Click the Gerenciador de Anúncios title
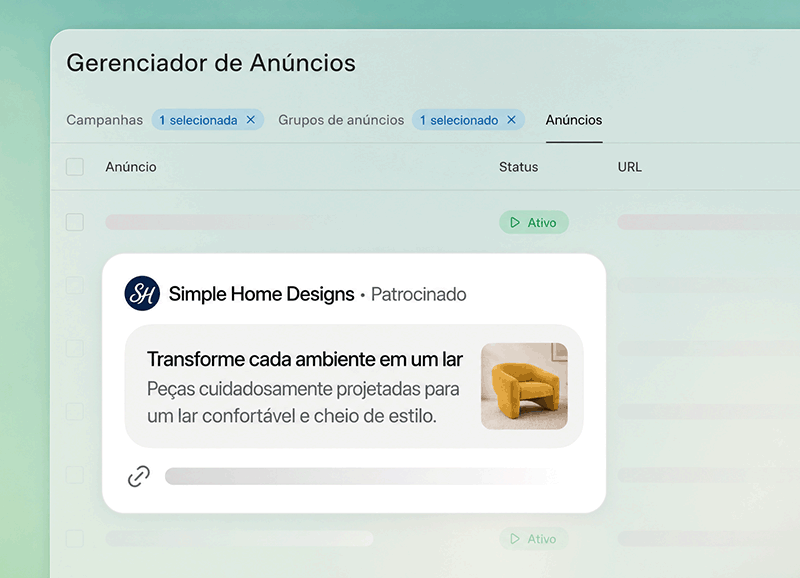 click(211, 63)
